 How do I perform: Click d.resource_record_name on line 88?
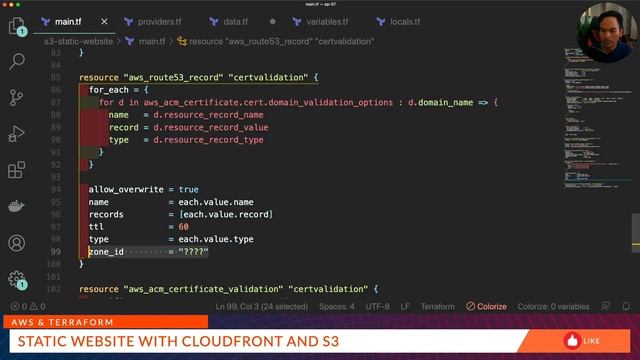coord(208,115)
